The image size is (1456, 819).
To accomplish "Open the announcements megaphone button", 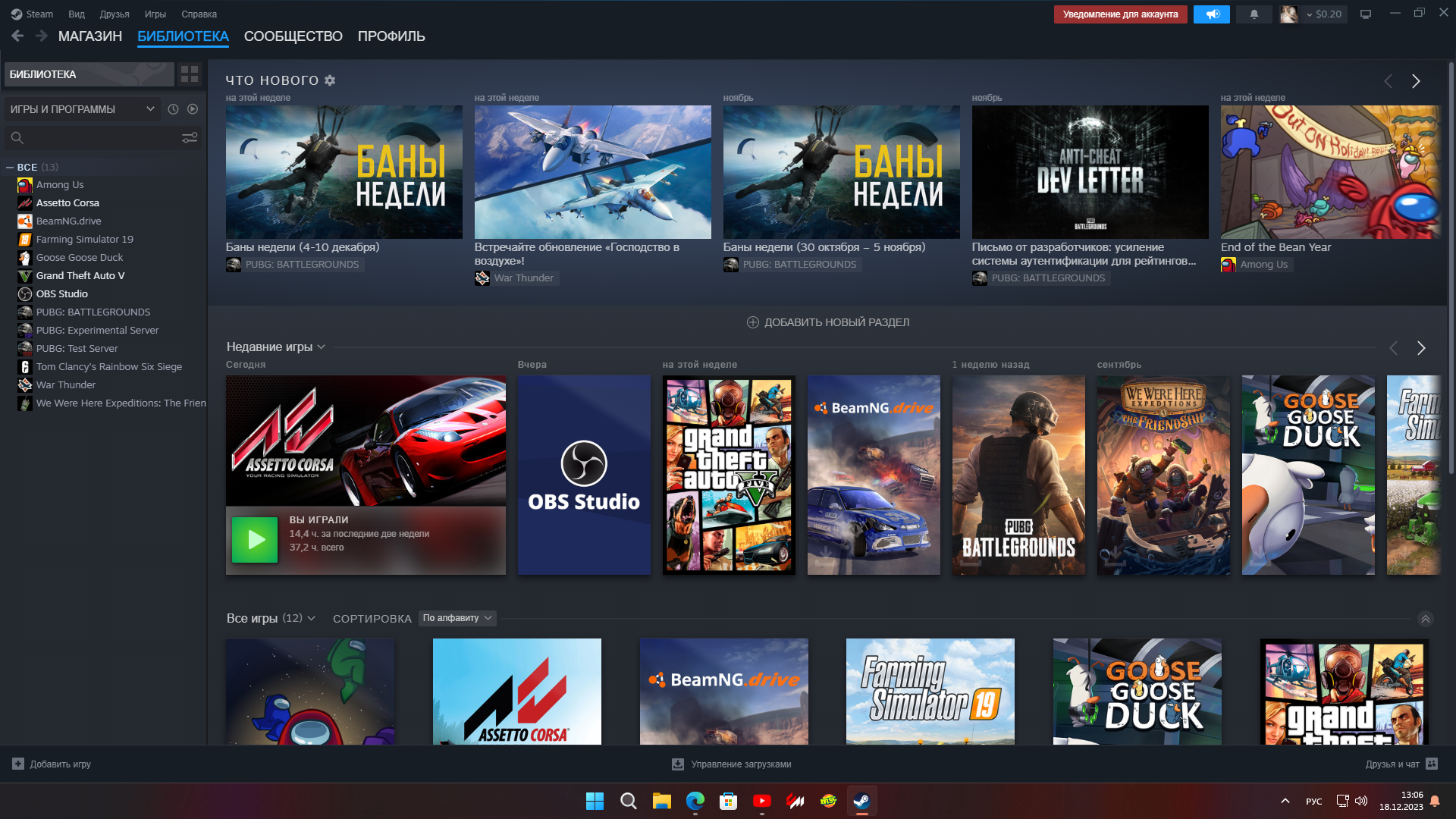I will [1212, 14].
